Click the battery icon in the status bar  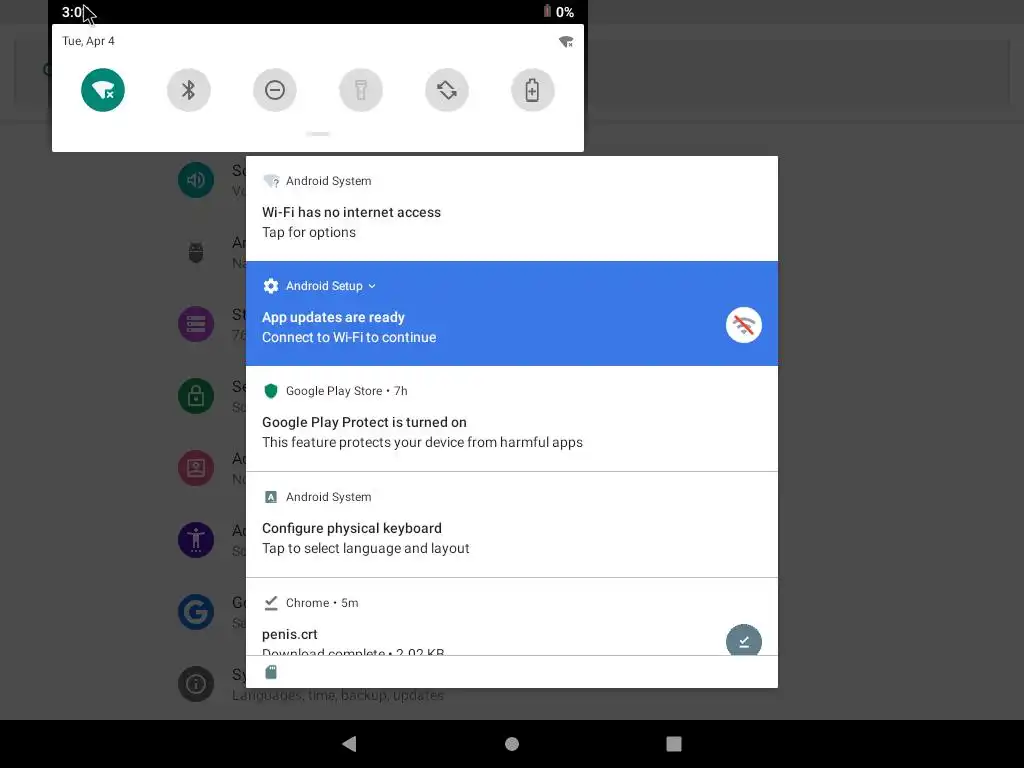coord(547,11)
